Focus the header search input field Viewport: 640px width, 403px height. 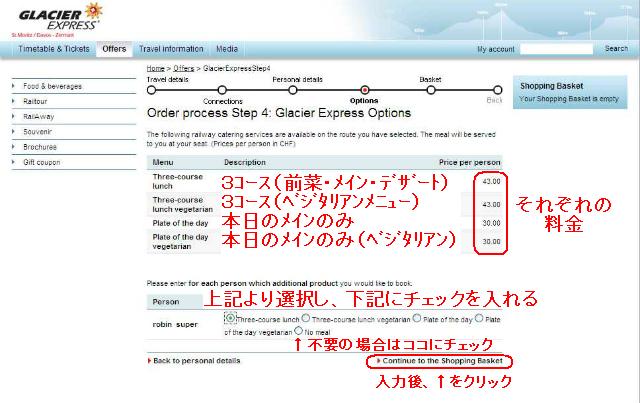pos(556,49)
